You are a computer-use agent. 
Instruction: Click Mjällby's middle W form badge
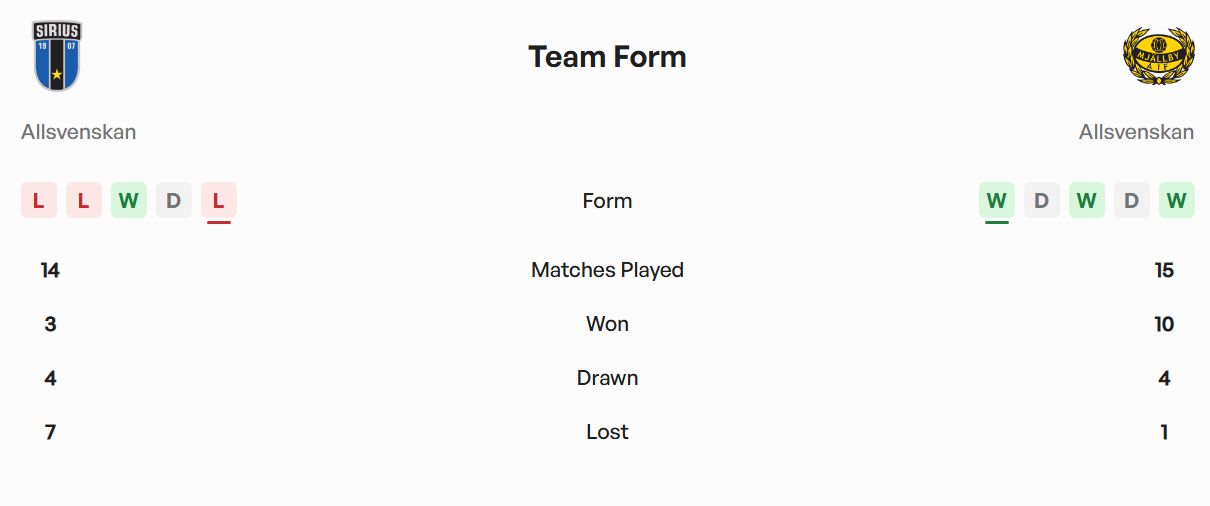1087,201
